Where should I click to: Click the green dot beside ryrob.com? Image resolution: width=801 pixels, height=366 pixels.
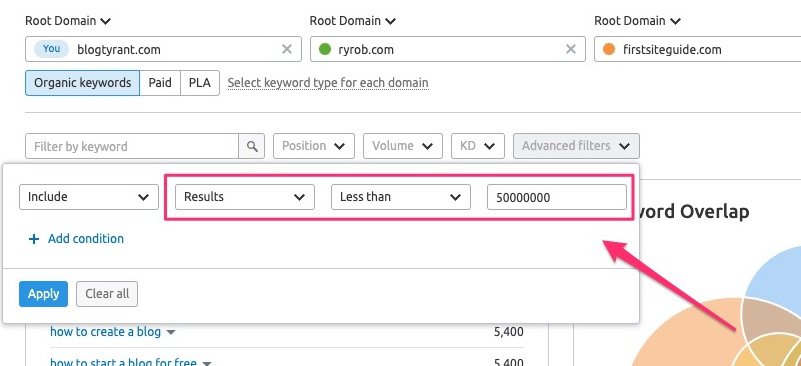point(324,50)
